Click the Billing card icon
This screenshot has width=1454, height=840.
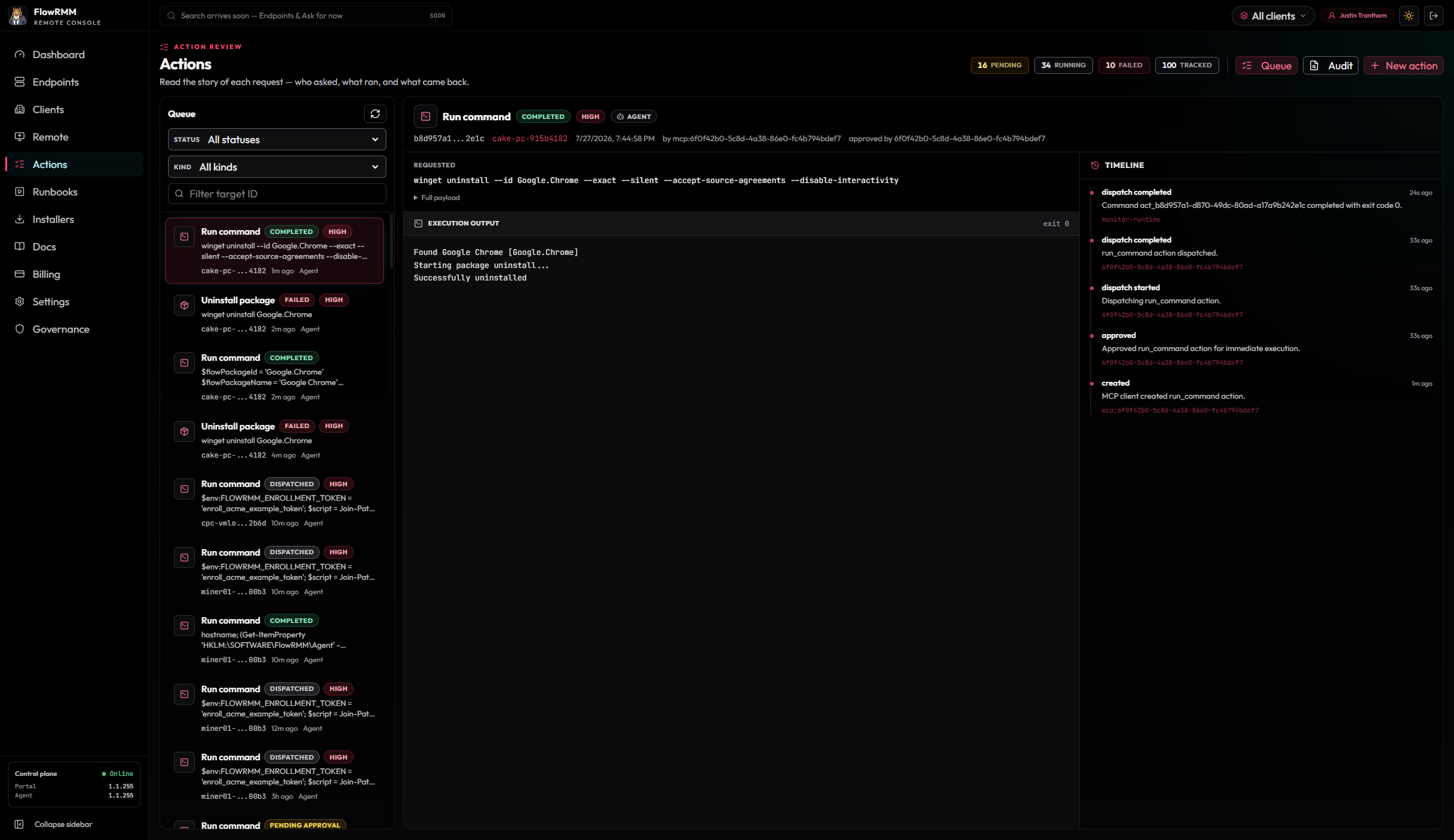pos(20,275)
